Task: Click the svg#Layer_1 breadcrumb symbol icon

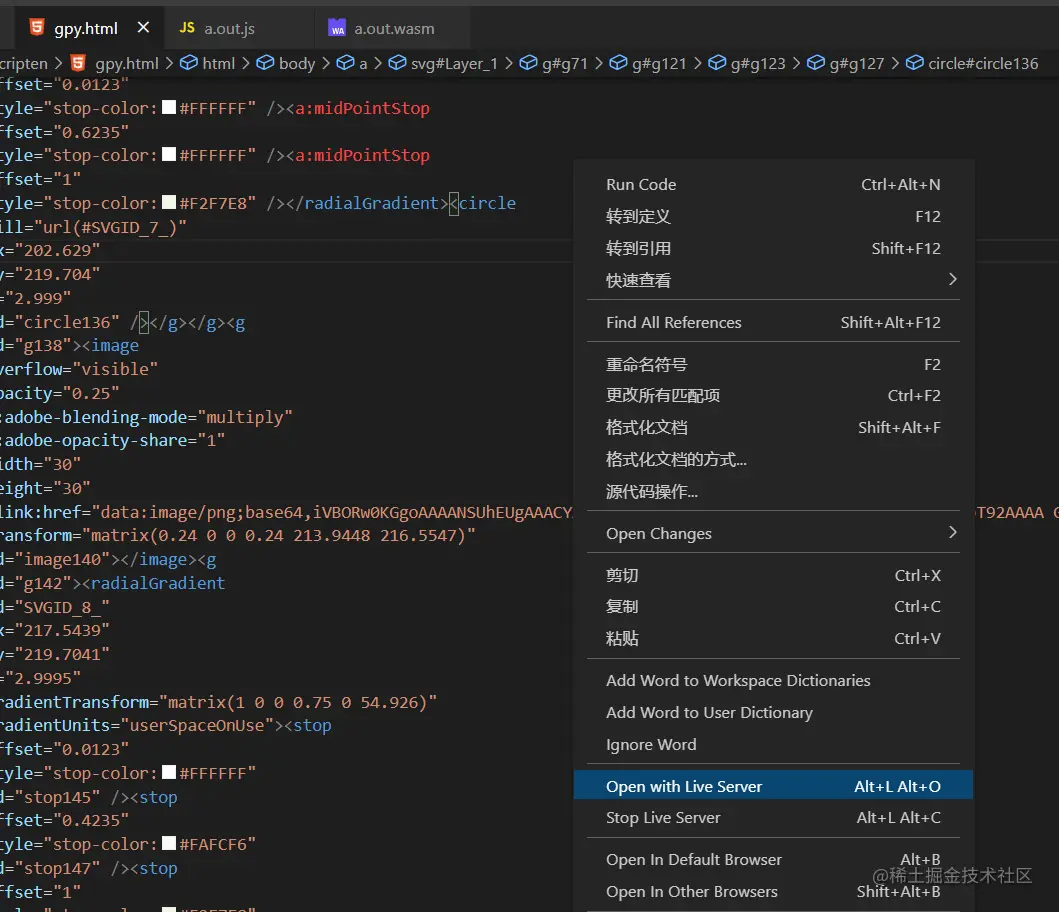Action: tap(395, 63)
